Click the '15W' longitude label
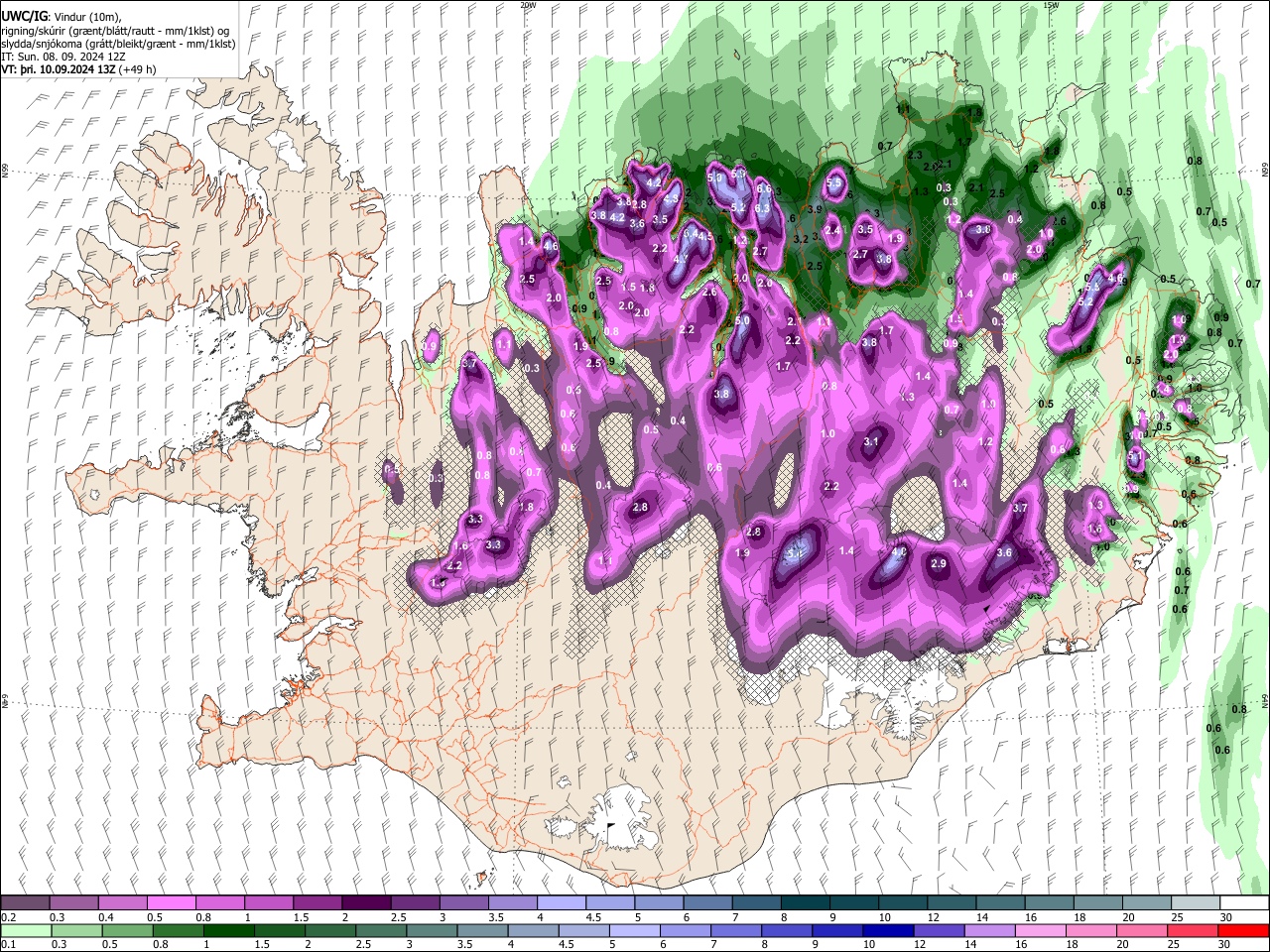The width and height of the screenshot is (1270, 952). (1052, 5)
